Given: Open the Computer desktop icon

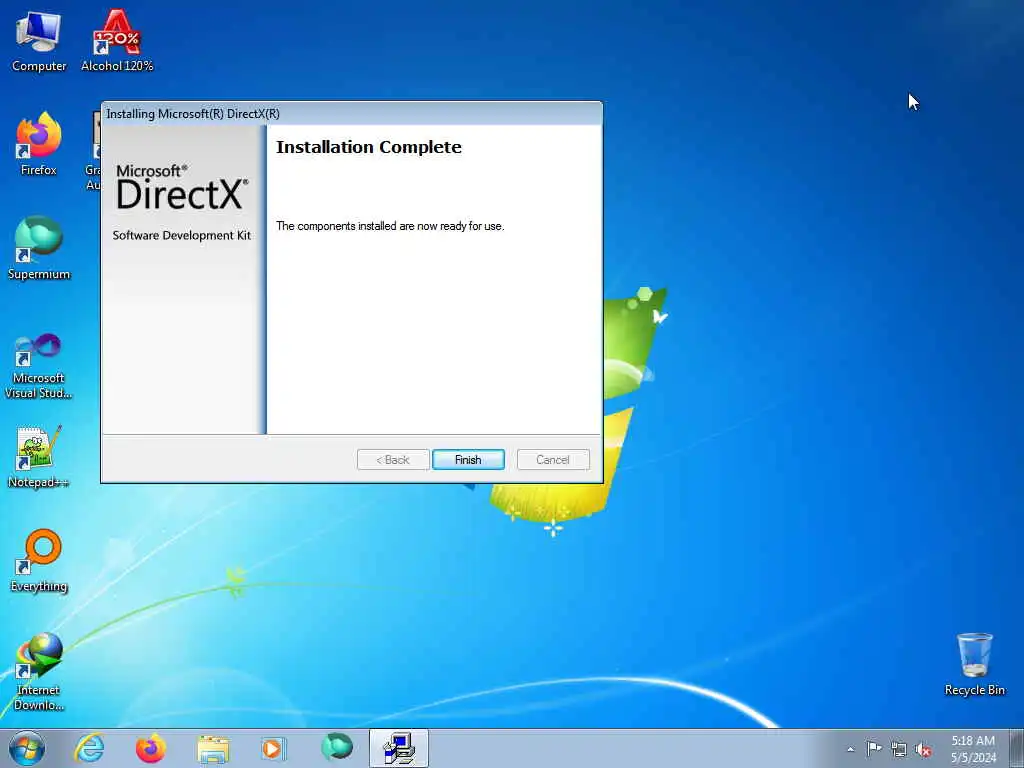Looking at the screenshot, I should [x=39, y=40].
